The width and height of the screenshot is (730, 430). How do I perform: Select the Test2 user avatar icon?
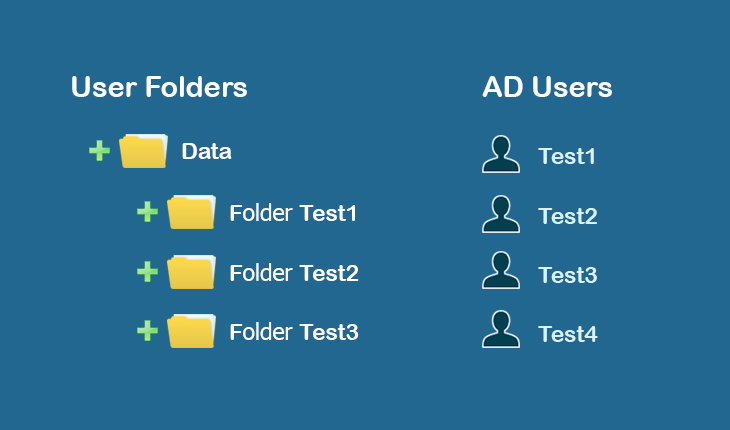(501, 213)
